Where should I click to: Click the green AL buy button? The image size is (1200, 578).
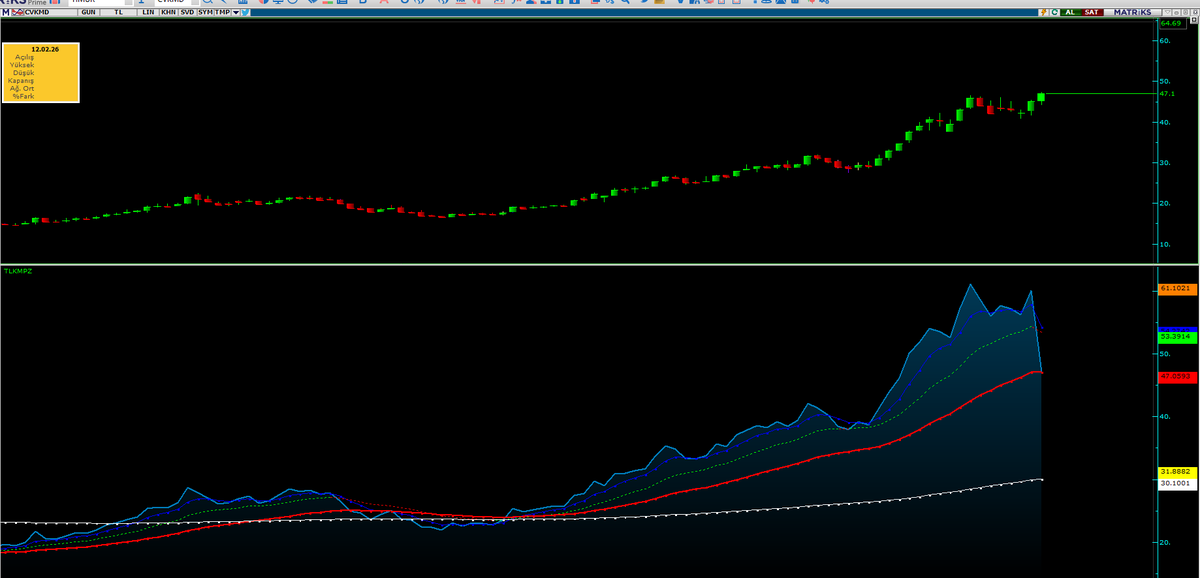coord(1070,12)
